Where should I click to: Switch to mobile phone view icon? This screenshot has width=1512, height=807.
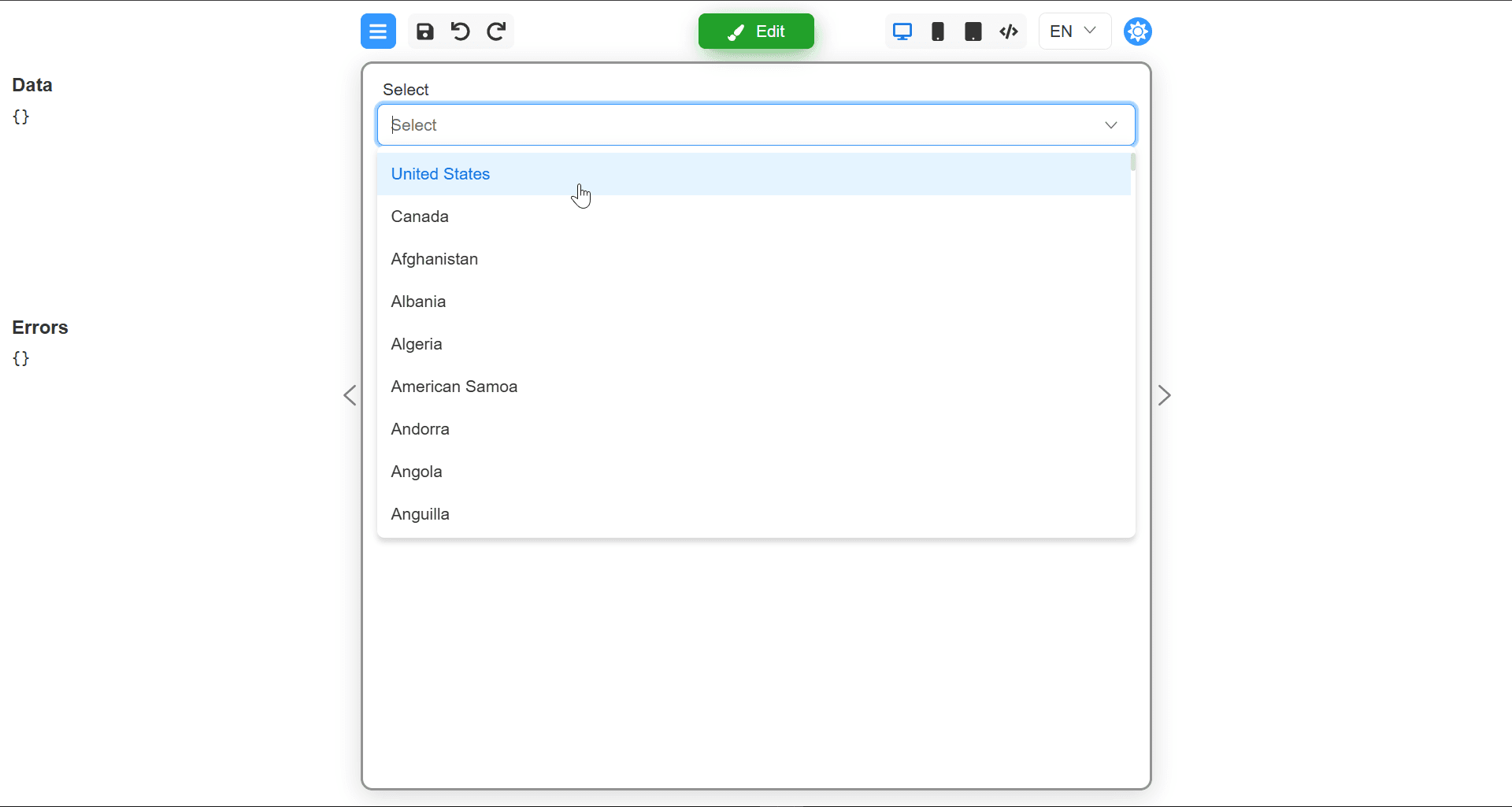[x=938, y=31]
